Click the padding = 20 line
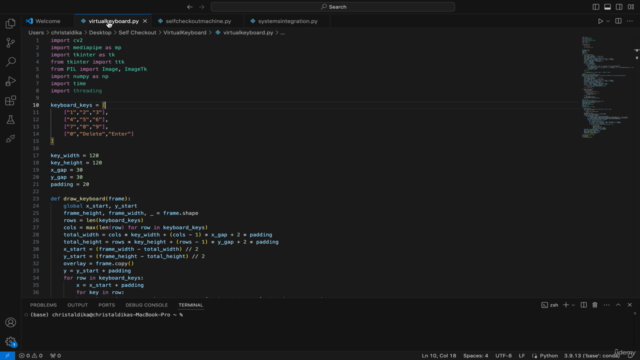Screen dimensions: 640x360 [x=70, y=184]
